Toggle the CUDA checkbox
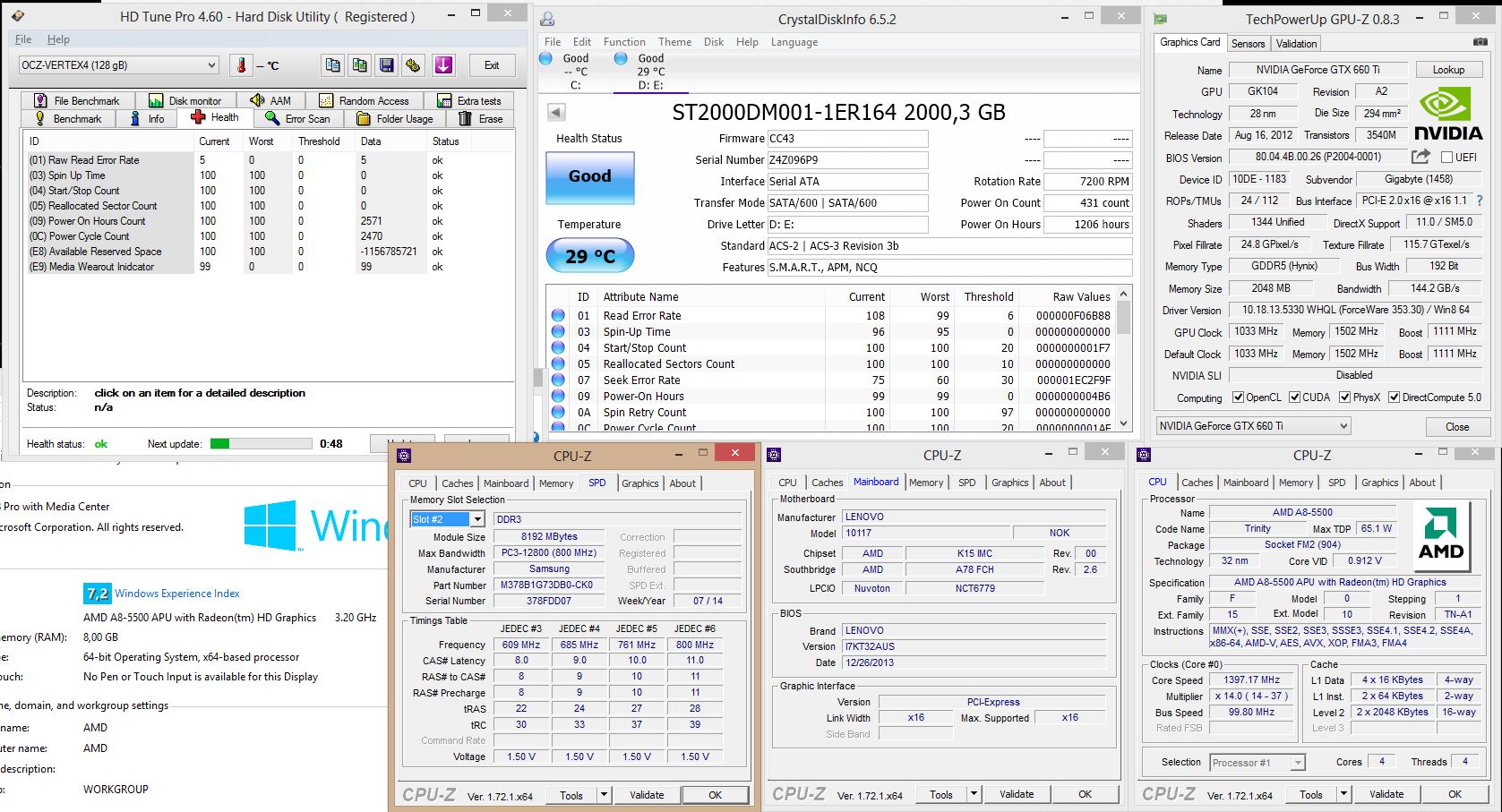 coord(1294,397)
